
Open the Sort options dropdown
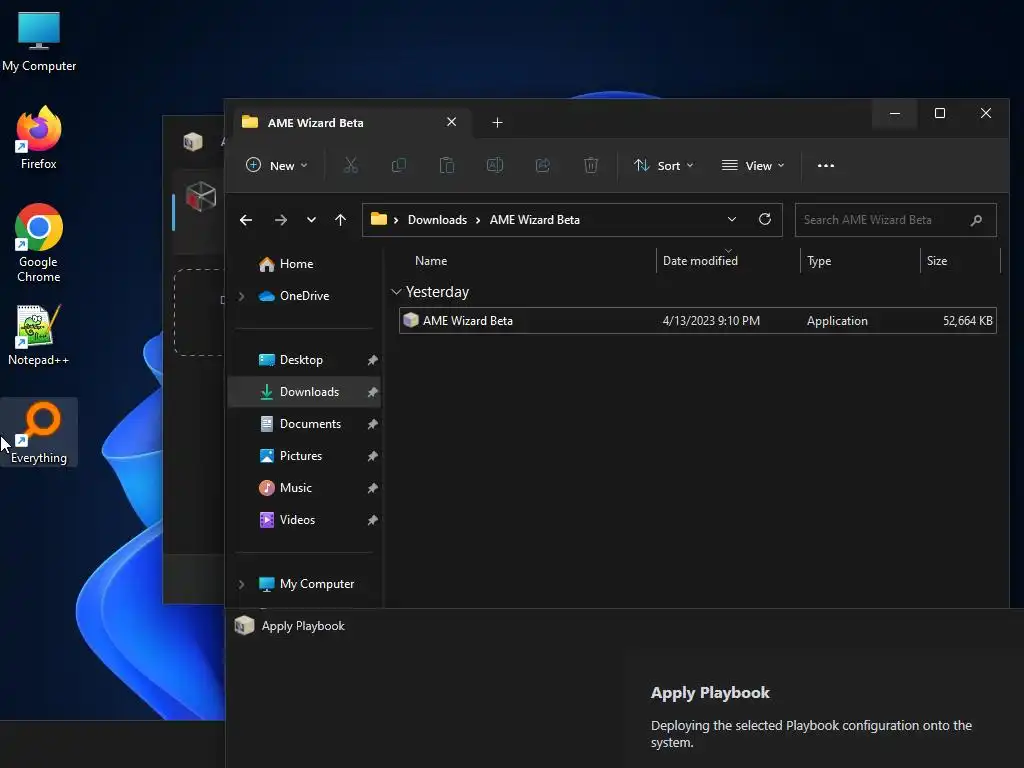(x=664, y=165)
